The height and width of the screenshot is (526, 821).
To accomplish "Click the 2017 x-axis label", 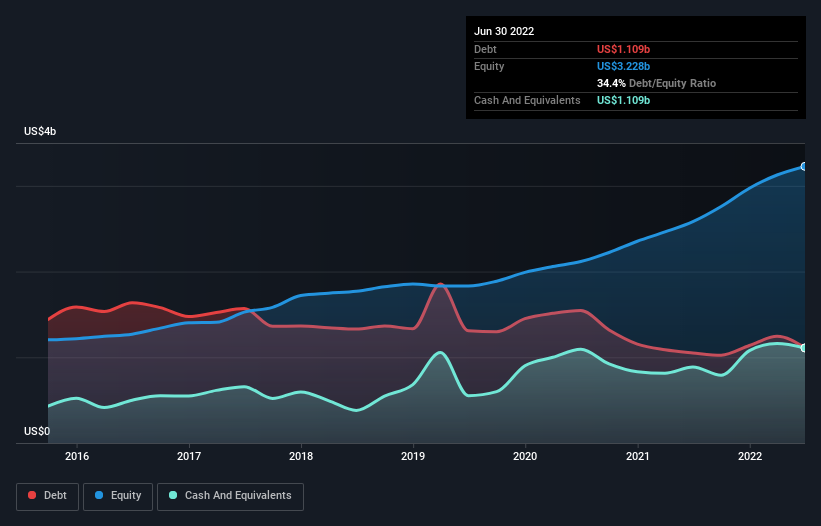I will pos(189,456).
